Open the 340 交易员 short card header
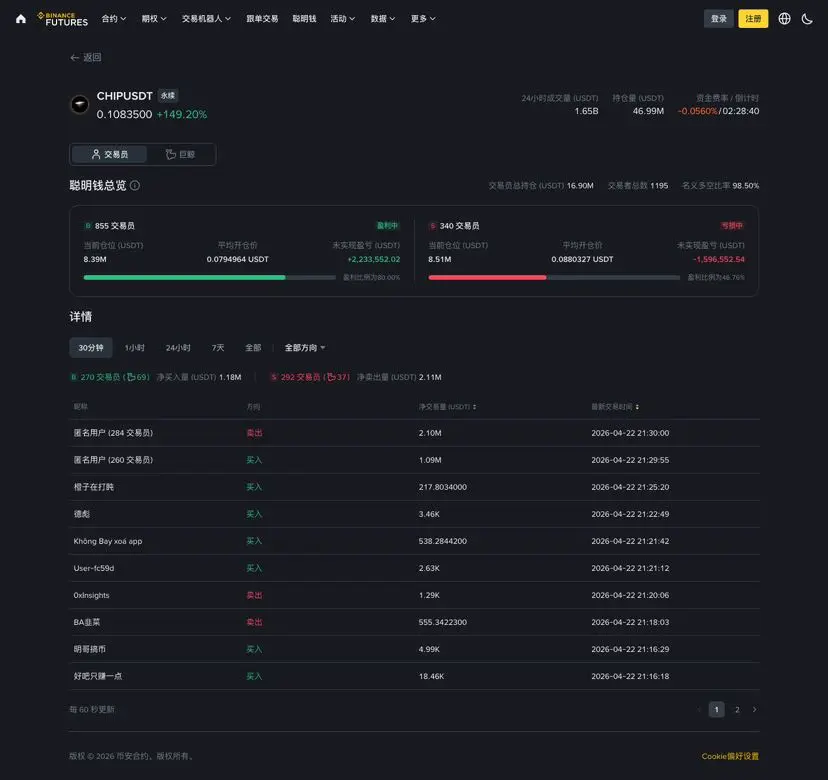Viewport: 828px width, 780px height. click(x=454, y=225)
